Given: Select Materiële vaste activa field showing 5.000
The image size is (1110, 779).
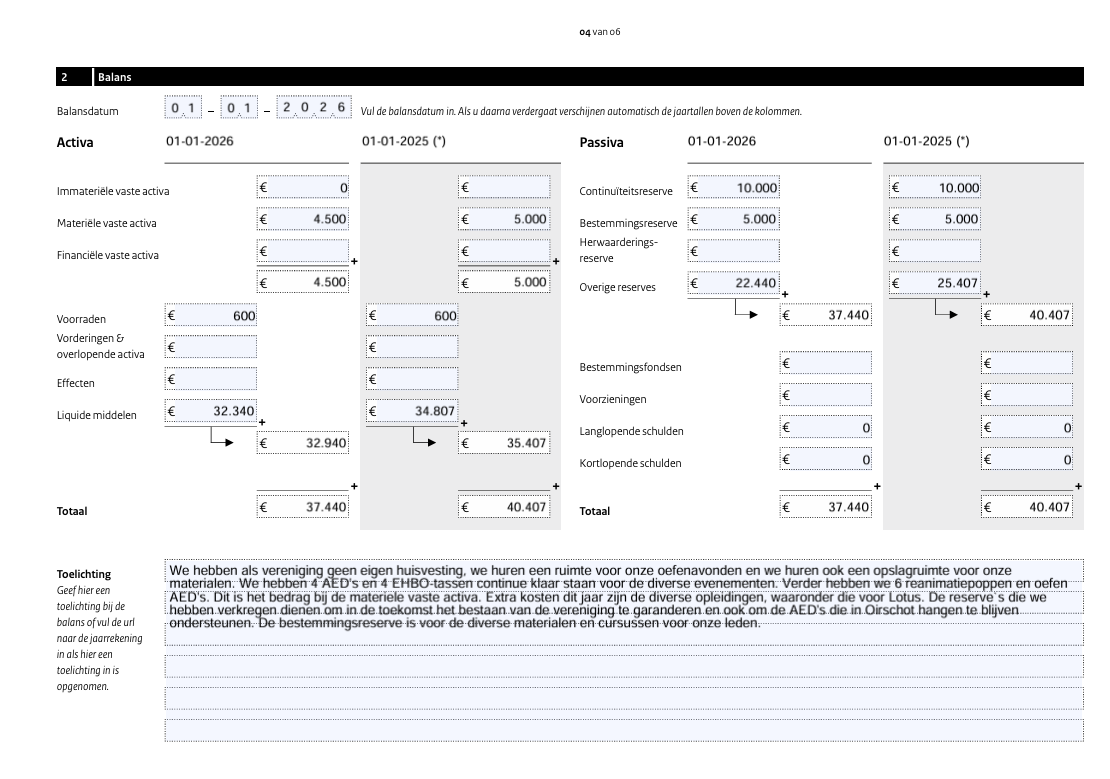Looking at the screenshot, I should [x=504, y=219].
